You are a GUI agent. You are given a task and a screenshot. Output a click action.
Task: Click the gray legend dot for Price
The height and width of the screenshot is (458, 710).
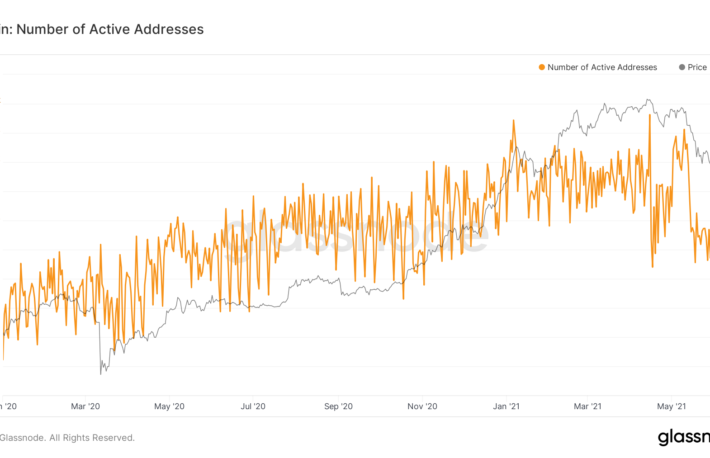pyautogui.click(x=682, y=67)
